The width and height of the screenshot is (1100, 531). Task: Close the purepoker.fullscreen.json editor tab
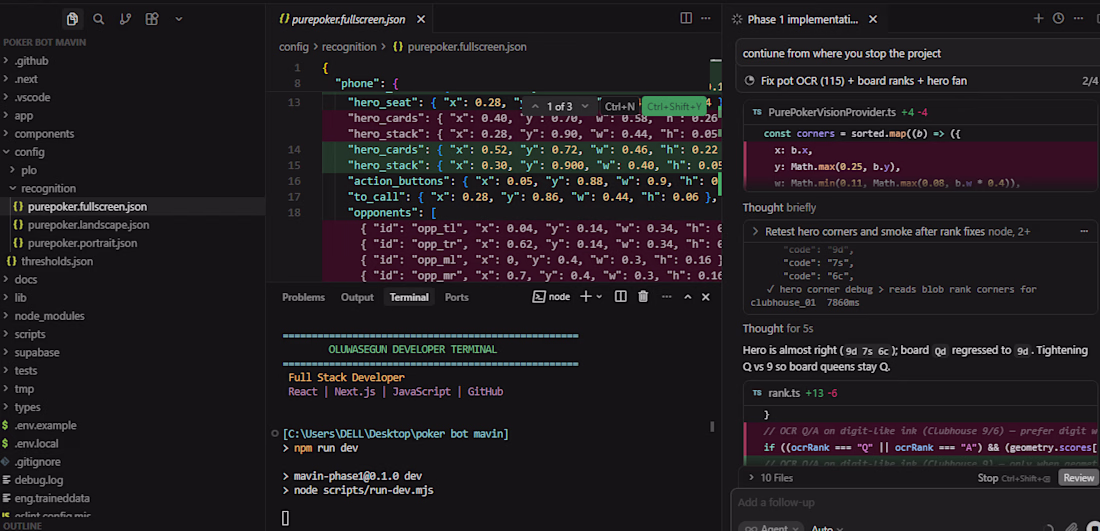pyautogui.click(x=421, y=19)
